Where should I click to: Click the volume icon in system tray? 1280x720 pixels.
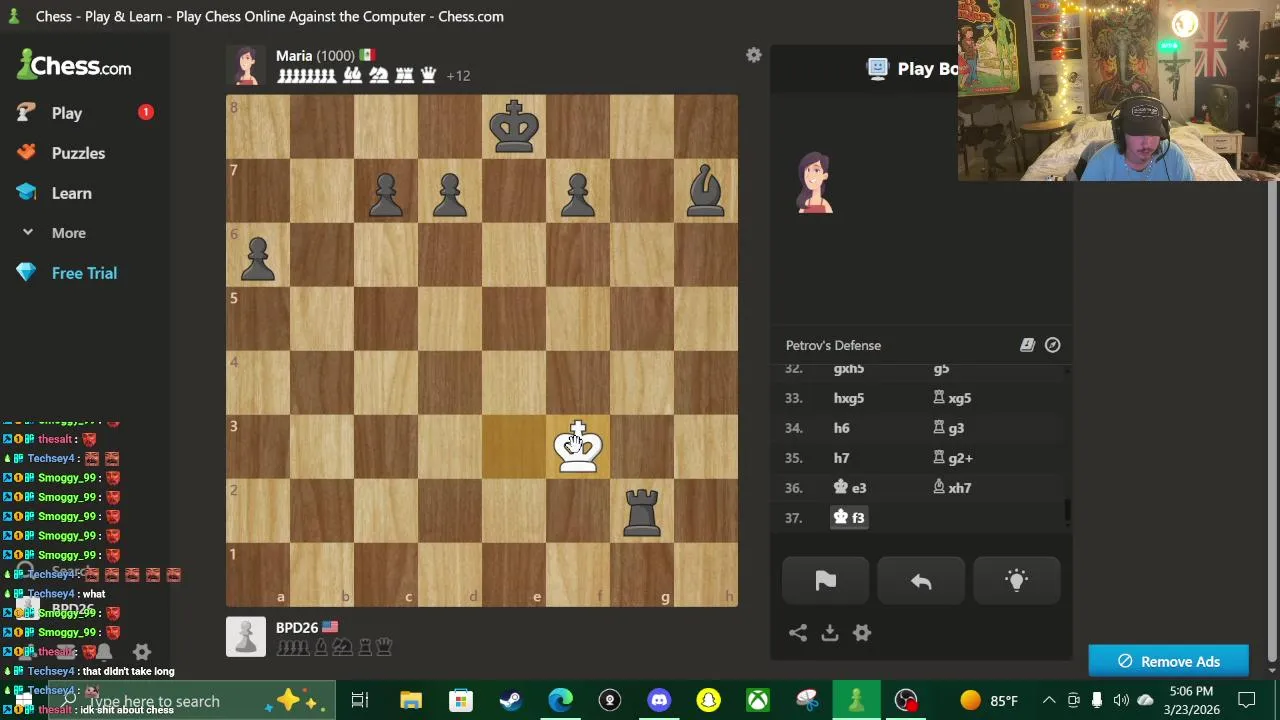click(1121, 701)
